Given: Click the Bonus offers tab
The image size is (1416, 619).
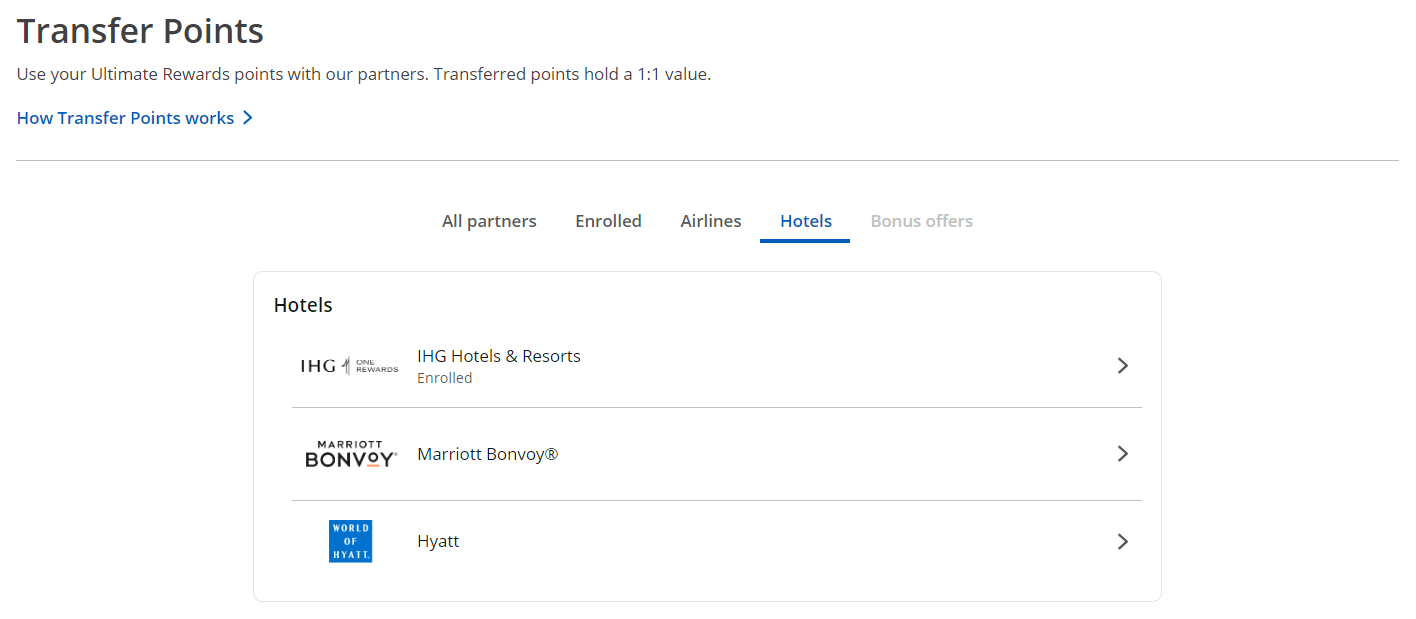Looking at the screenshot, I should [x=921, y=221].
